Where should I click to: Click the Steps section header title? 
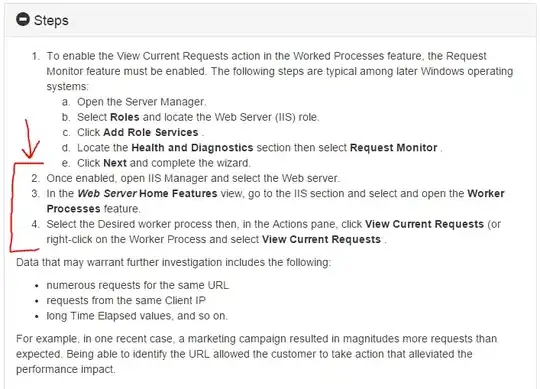pyautogui.click(x=51, y=20)
